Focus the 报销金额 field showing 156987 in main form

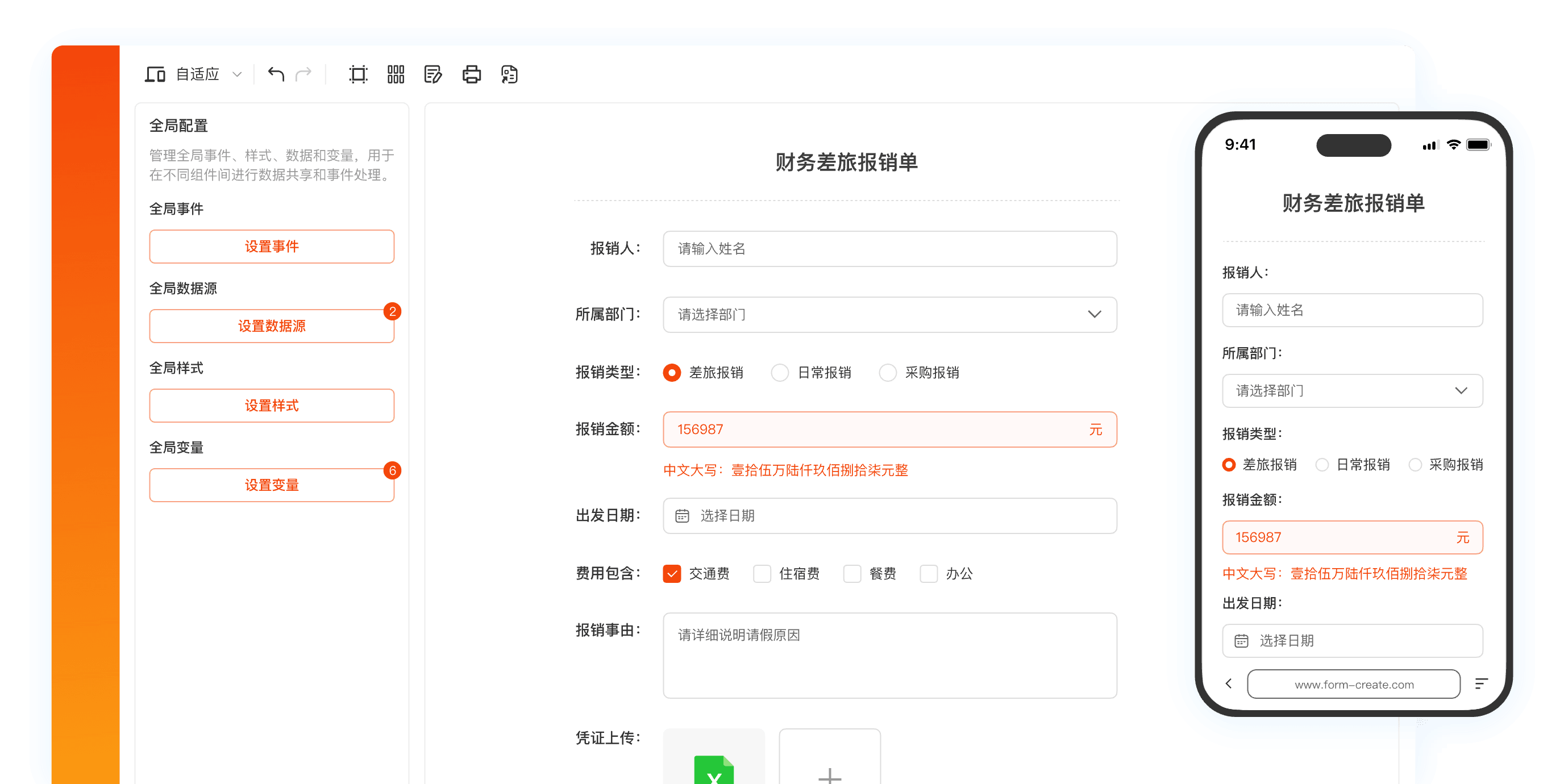coord(889,429)
